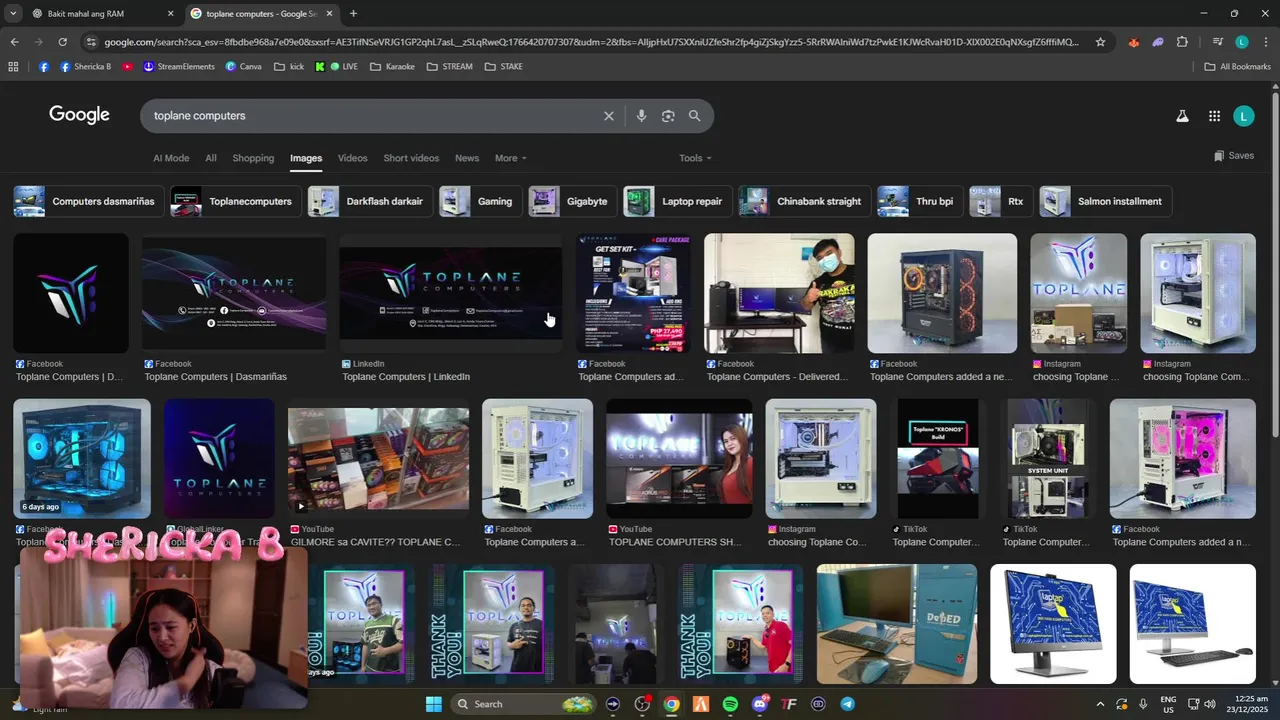Go back to the previous page
Screen dimensions: 1280x720
click(14, 42)
